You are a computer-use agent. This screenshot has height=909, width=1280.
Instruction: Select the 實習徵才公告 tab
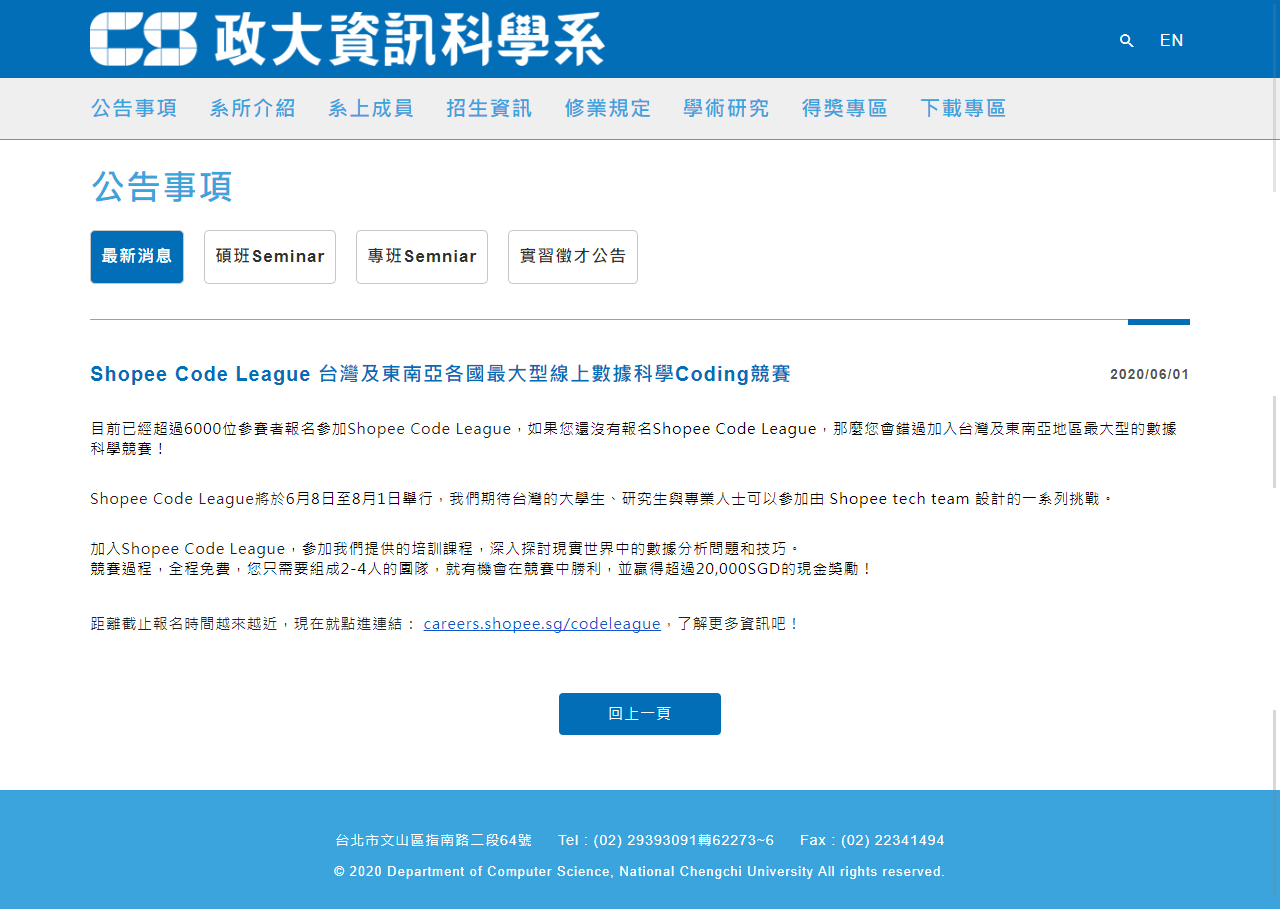click(x=573, y=257)
